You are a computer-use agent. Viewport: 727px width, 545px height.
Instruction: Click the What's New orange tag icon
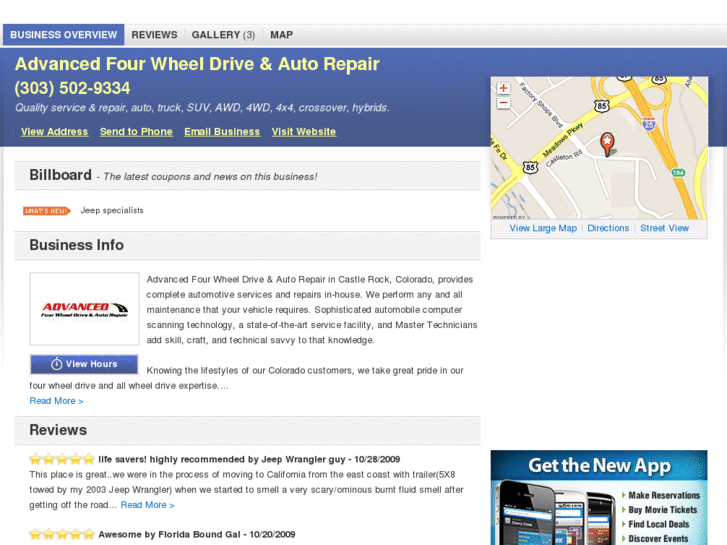coord(47,211)
